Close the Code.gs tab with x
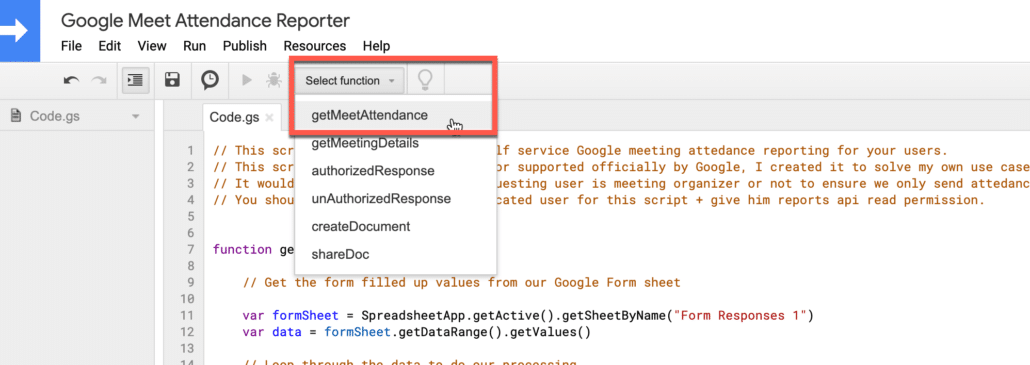The image size is (1030, 365). point(269,118)
